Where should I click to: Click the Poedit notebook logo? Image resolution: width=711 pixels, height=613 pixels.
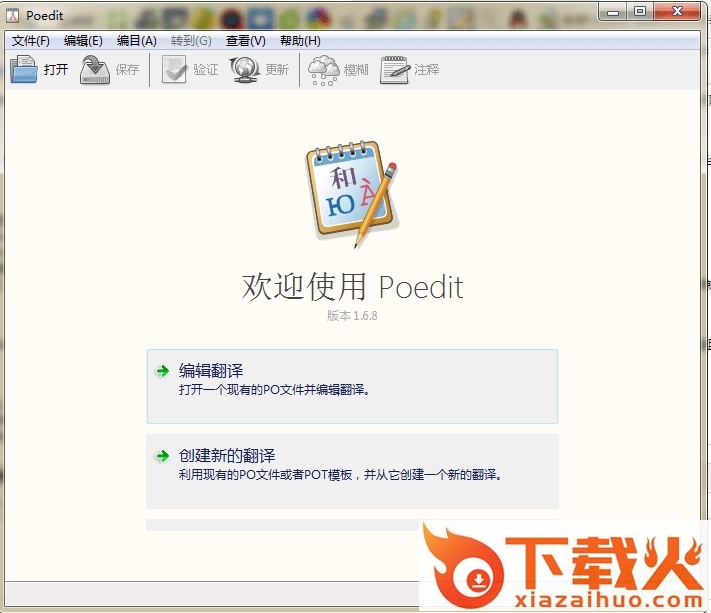point(352,194)
